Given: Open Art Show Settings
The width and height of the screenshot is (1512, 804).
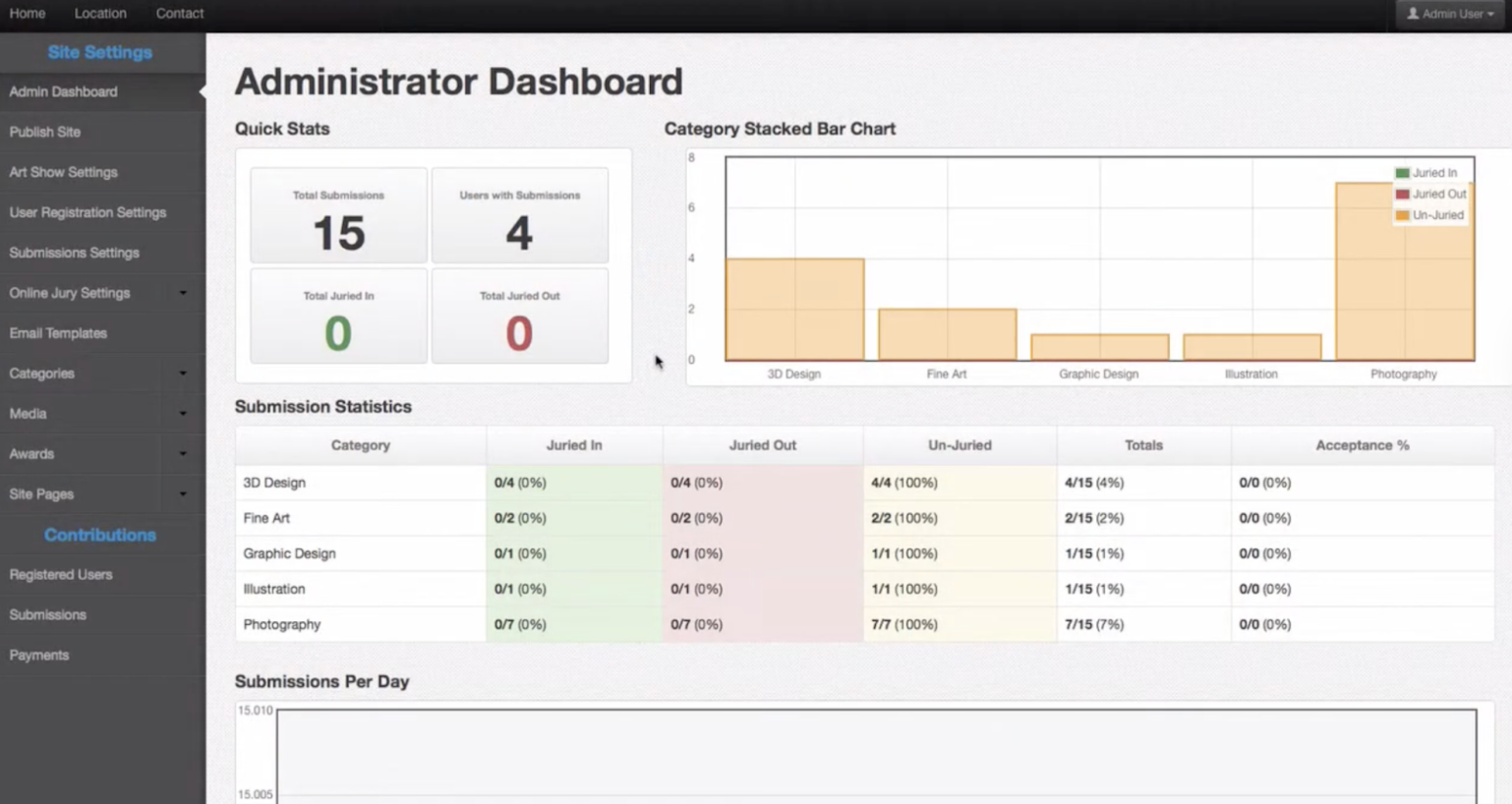Looking at the screenshot, I should [62, 172].
